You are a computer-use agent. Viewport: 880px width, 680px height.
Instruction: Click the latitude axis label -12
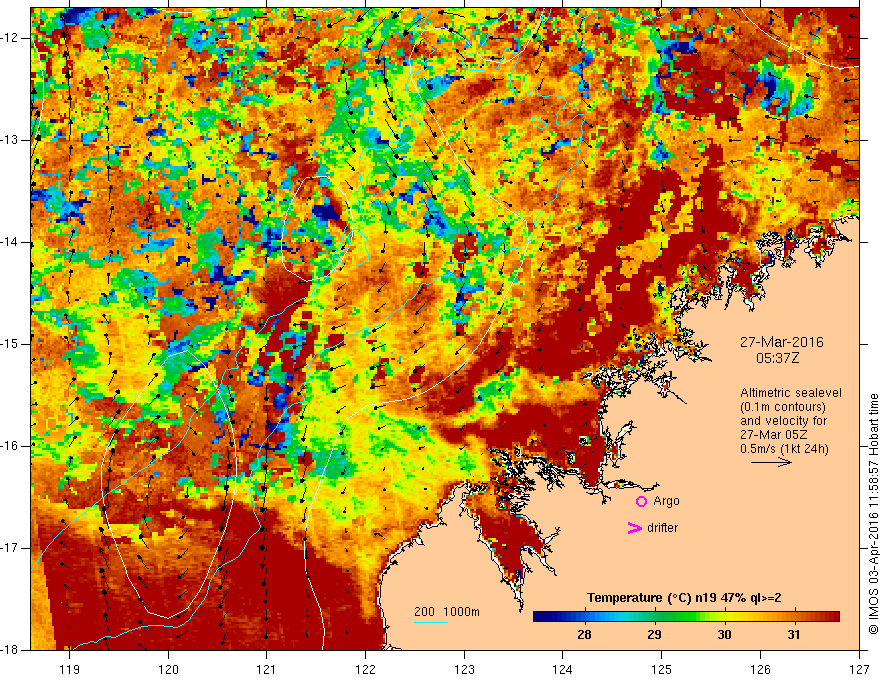tap(10, 38)
